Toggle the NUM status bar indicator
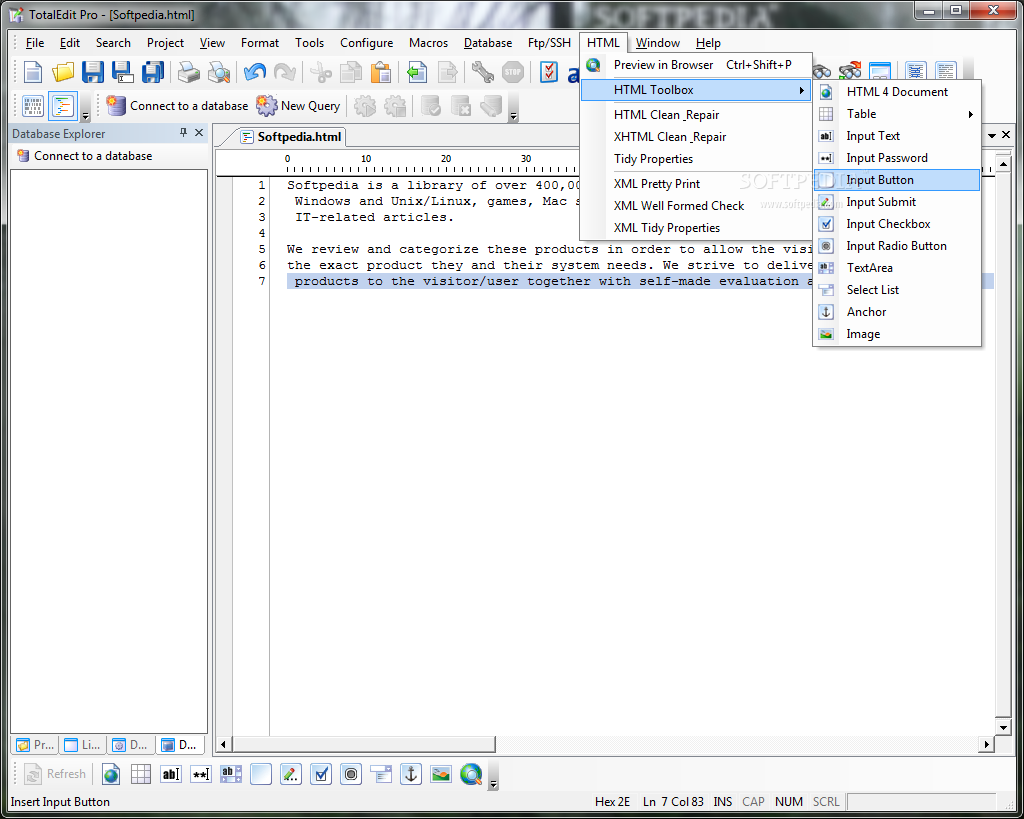This screenshot has width=1024, height=819. (789, 801)
